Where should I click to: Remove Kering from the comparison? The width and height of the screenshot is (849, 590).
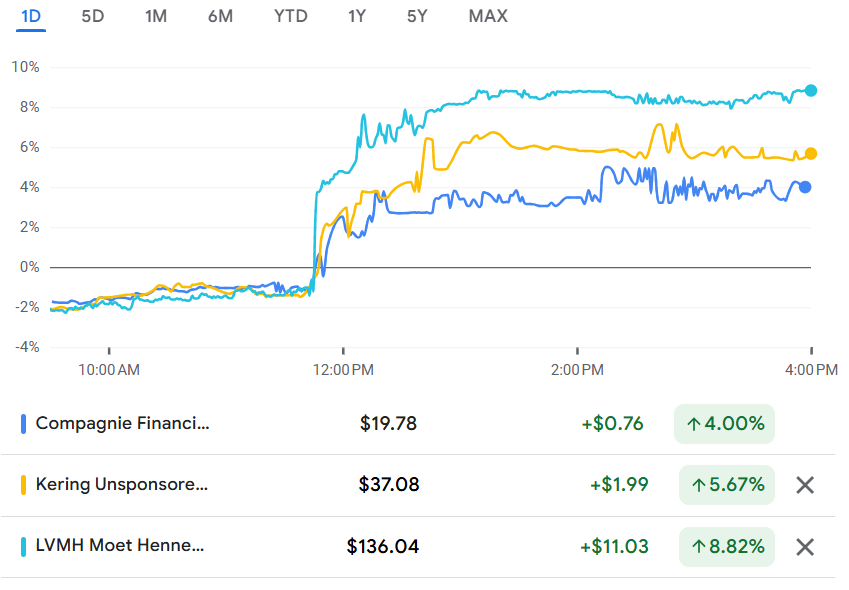tap(804, 485)
